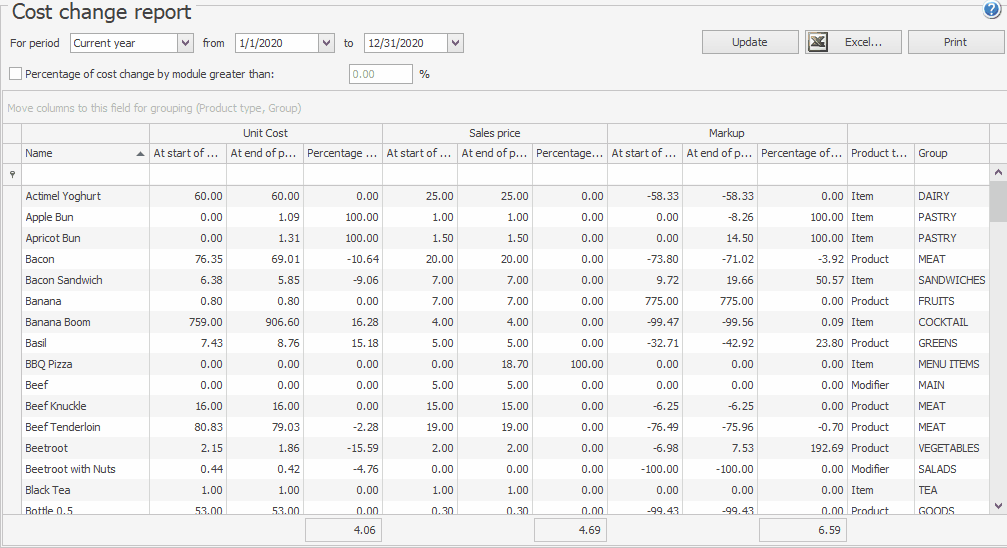Click the percentage threshold input field
Viewport: 1007px width, 548px height.
pyautogui.click(x=380, y=74)
